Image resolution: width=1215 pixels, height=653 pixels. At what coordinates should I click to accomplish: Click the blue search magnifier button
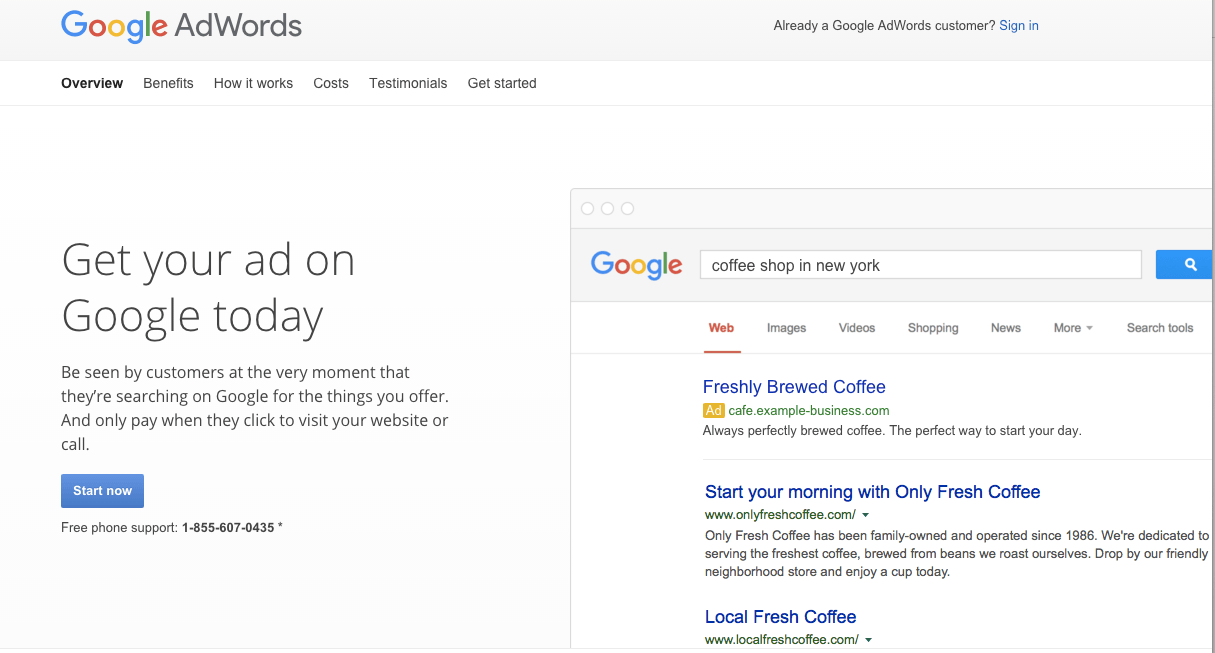pos(1185,265)
